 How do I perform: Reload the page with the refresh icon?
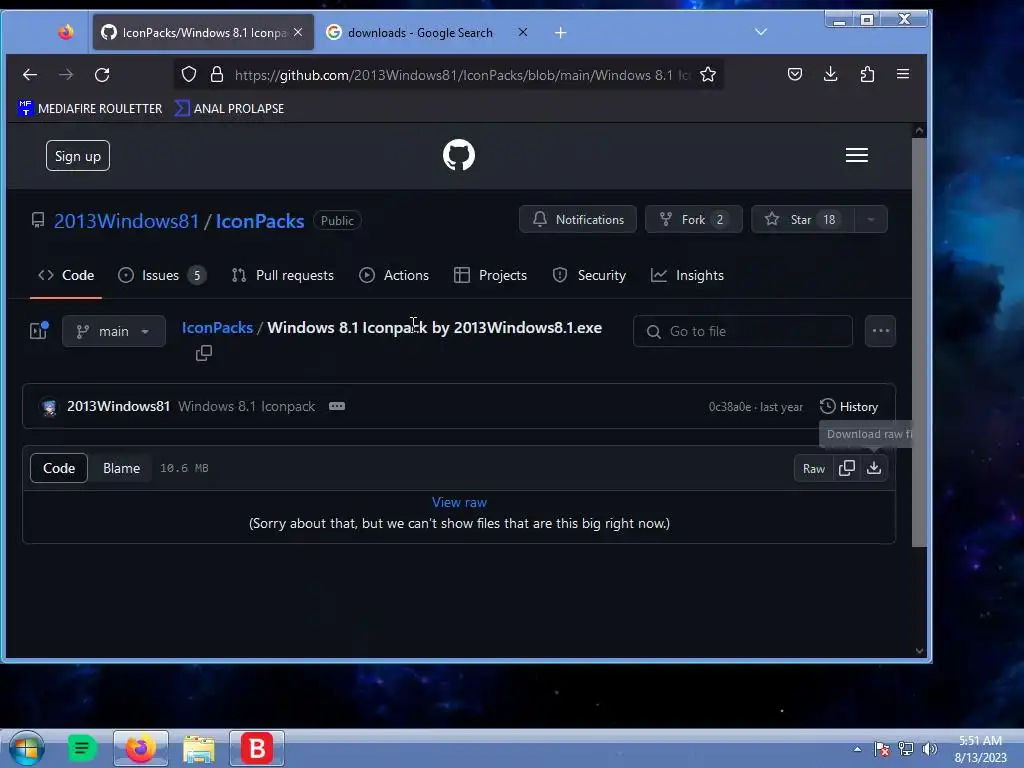click(x=102, y=75)
